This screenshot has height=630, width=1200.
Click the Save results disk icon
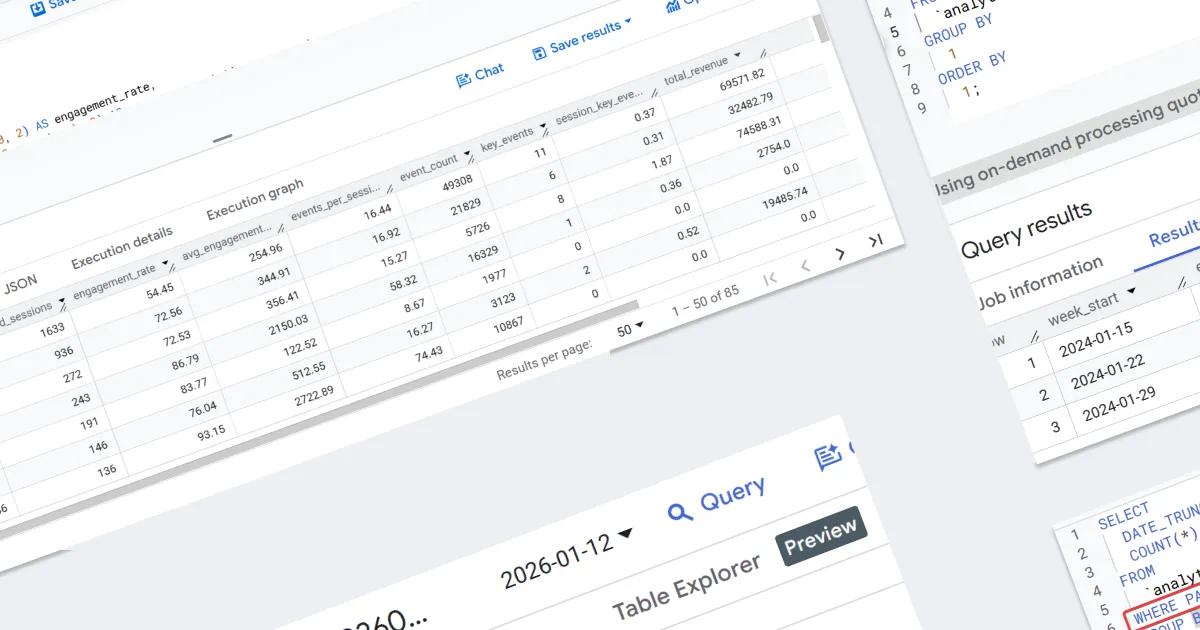pos(539,52)
